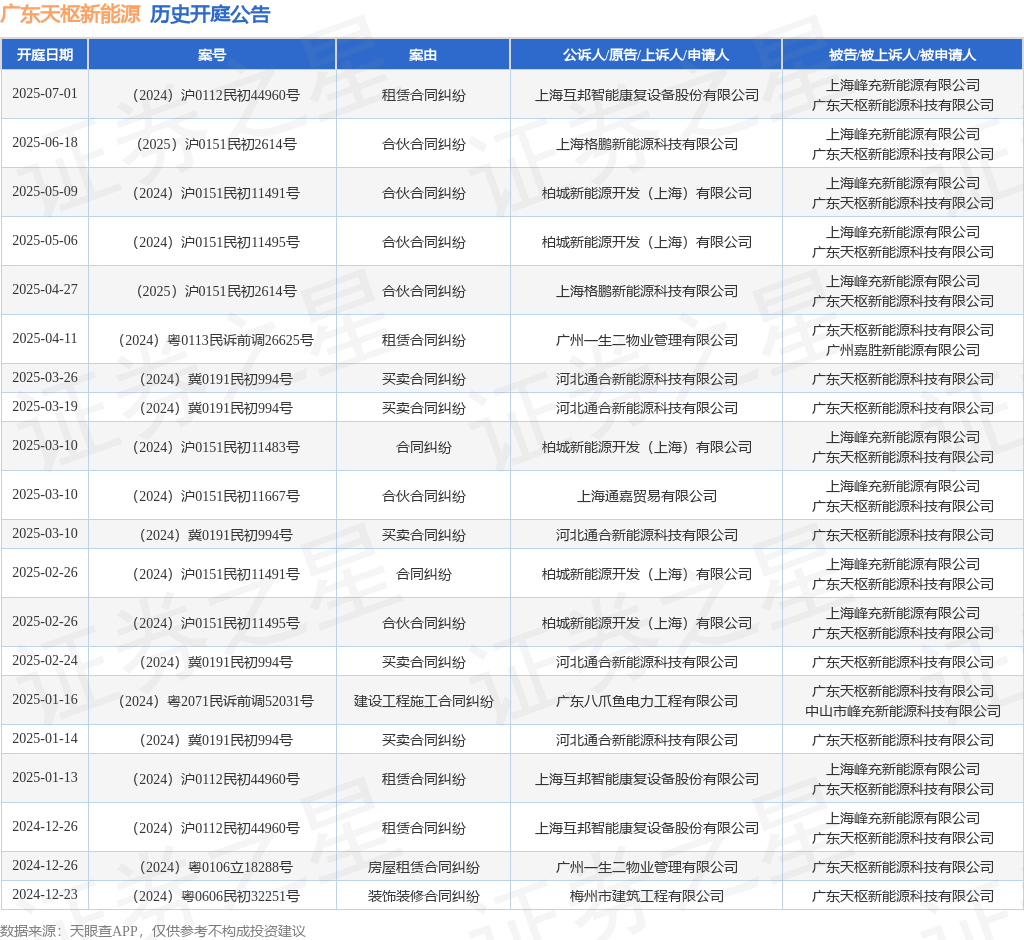Select plaintiff 梅州市建筑工程有限公司

pyautogui.click(x=647, y=896)
